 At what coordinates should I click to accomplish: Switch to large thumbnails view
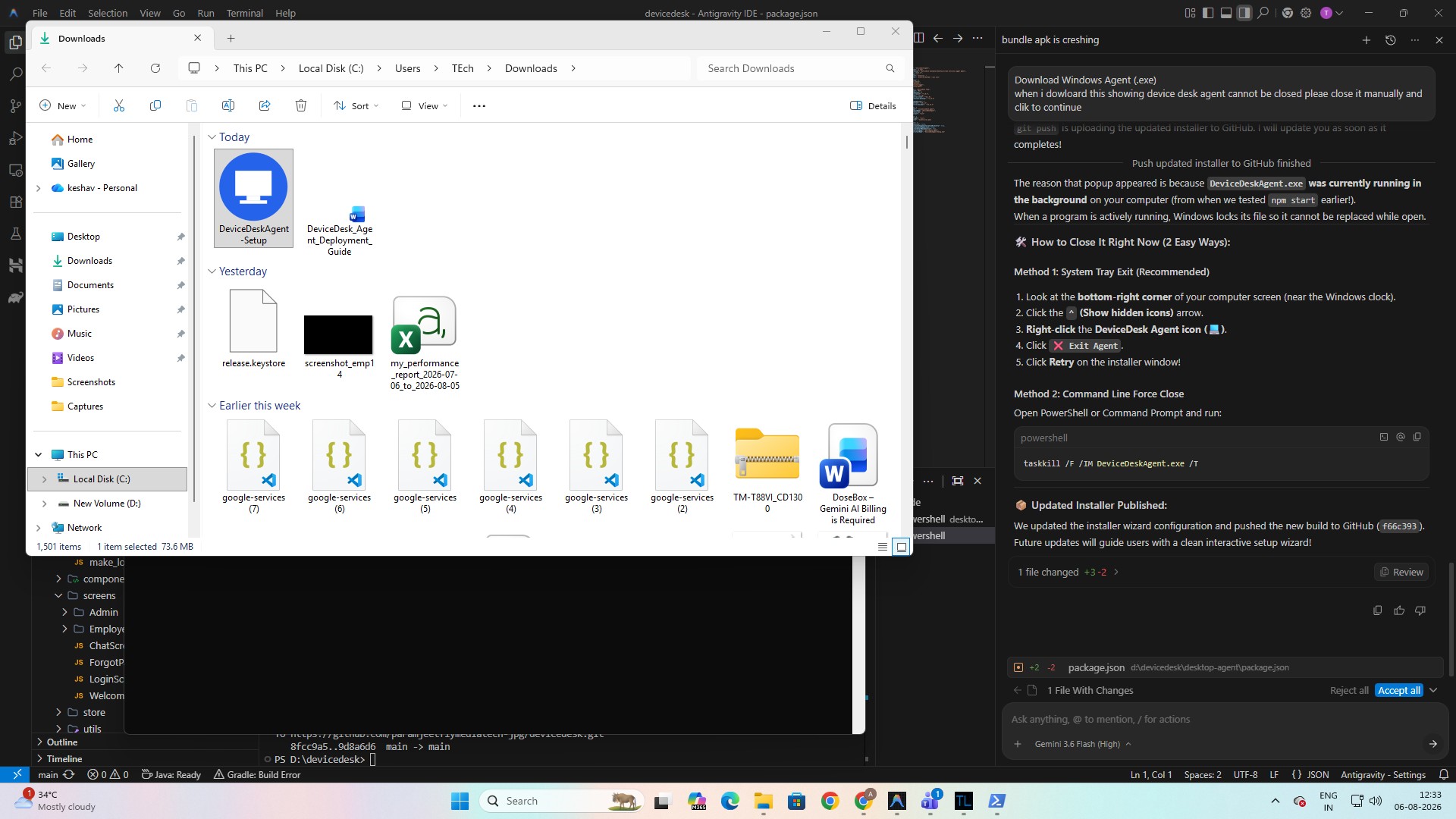tap(901, 547)
